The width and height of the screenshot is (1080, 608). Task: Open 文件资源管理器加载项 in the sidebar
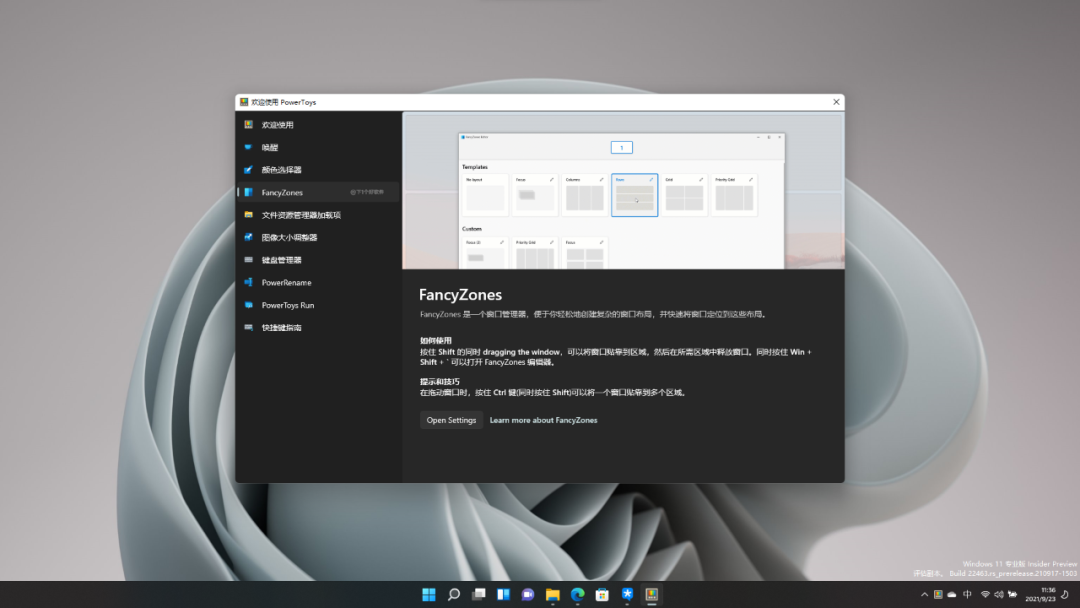coord(301,215)
